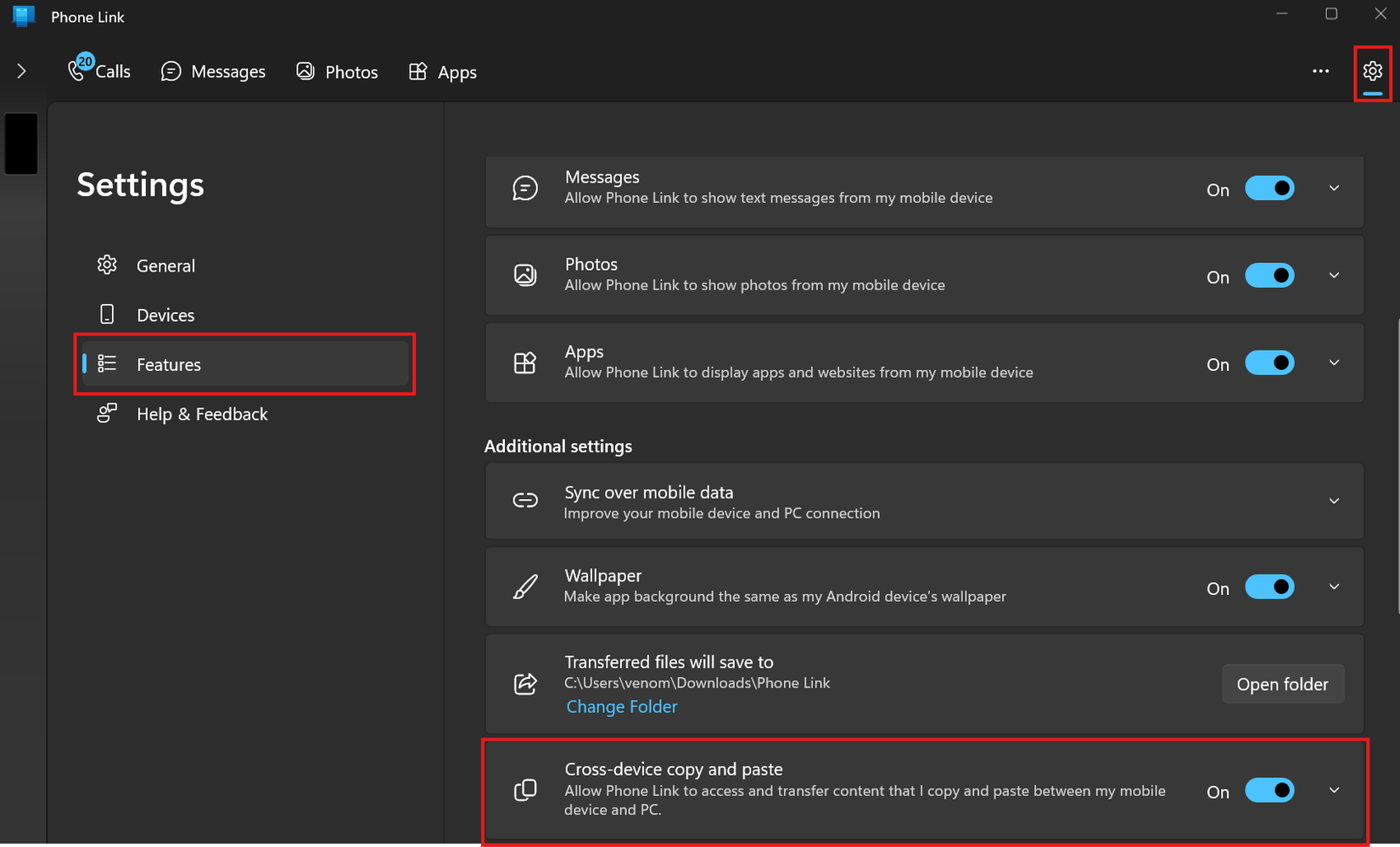Viewport: 1400px width, 847px height.
Task: Disable the Messages toggle
Action: coord(1269,188)
